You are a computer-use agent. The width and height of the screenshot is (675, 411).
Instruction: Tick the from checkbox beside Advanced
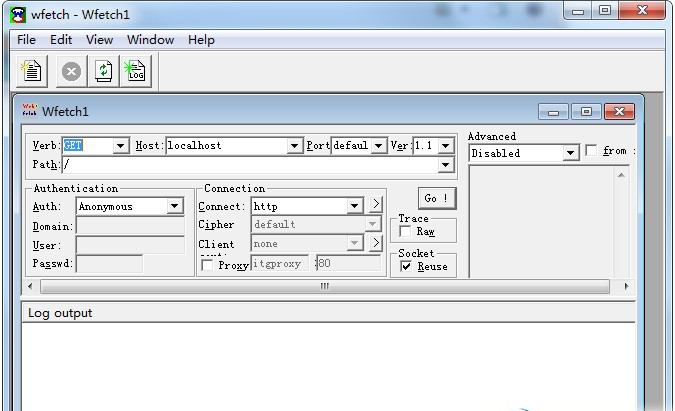(x=591, y=151)
